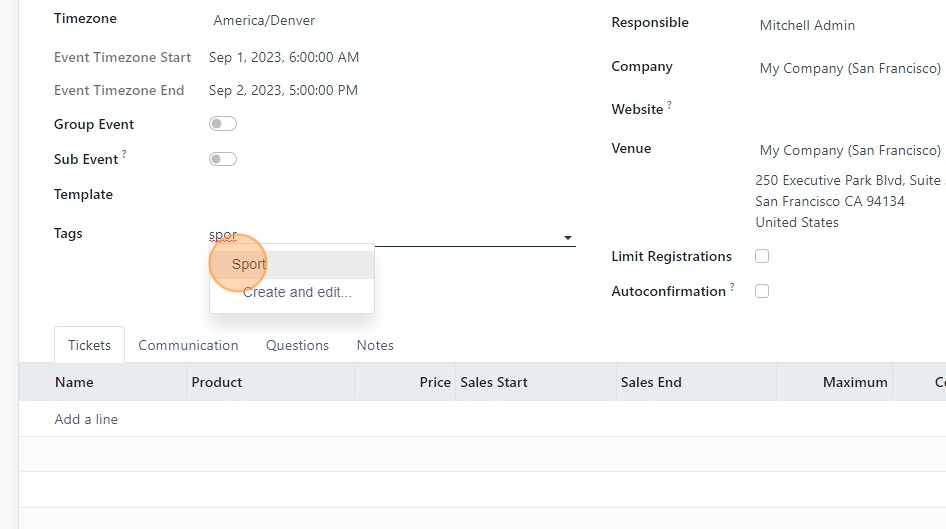Screen dimensions: 946x529
Task: Switch to the Notes tab
Action: click(375, 345)
